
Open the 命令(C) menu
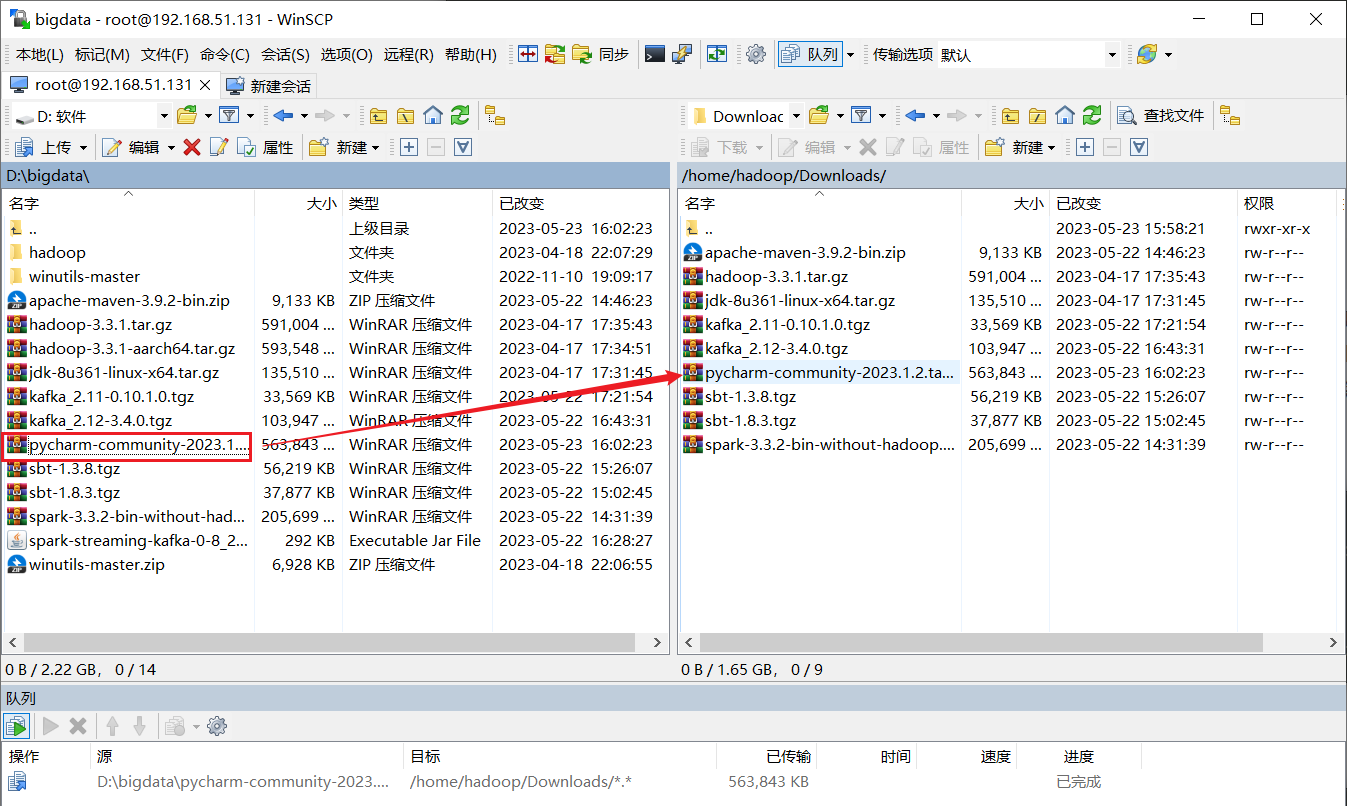(x=225, y=55)
